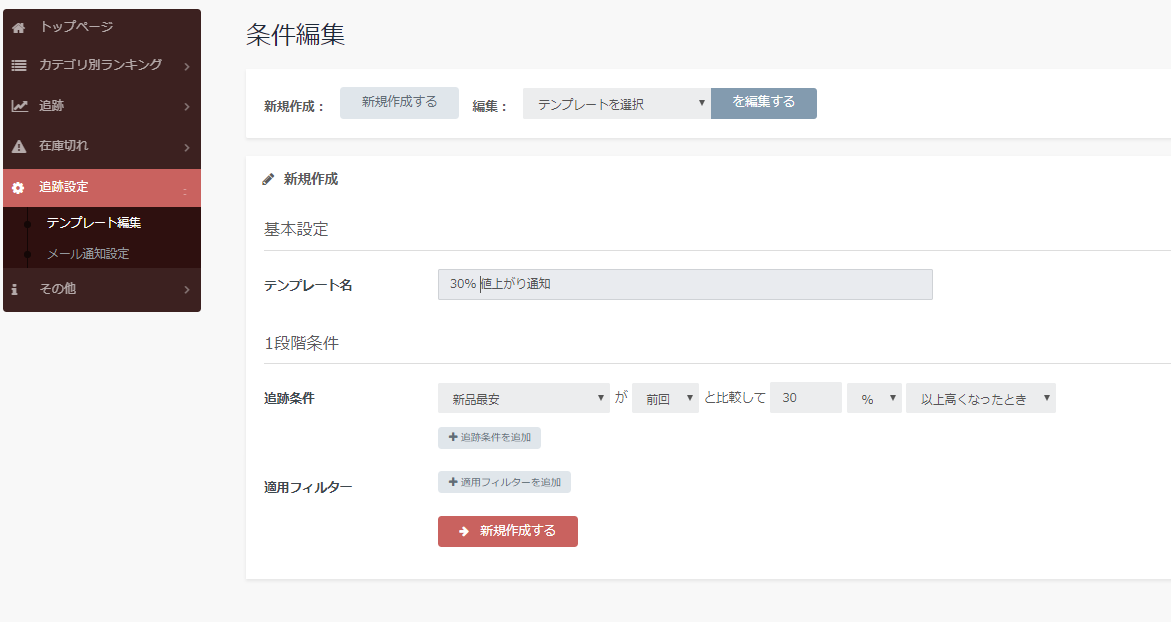Click the pencil icon next to 新規作成 heading
This screenshot has width=1171, height=622.
point(268,179)
